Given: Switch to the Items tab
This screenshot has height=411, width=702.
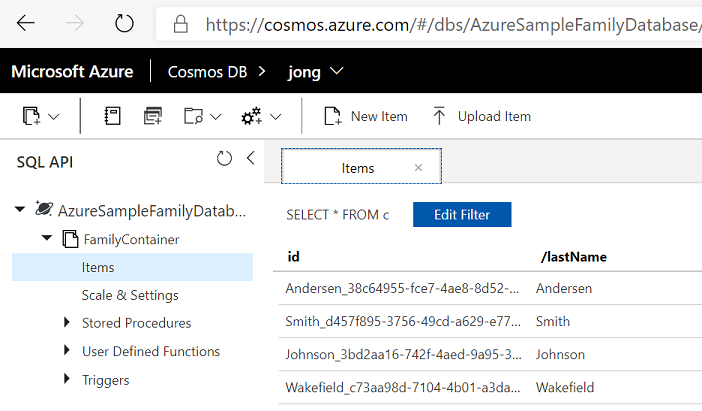Looking at the screenshot, I should (x=357, y=168).
